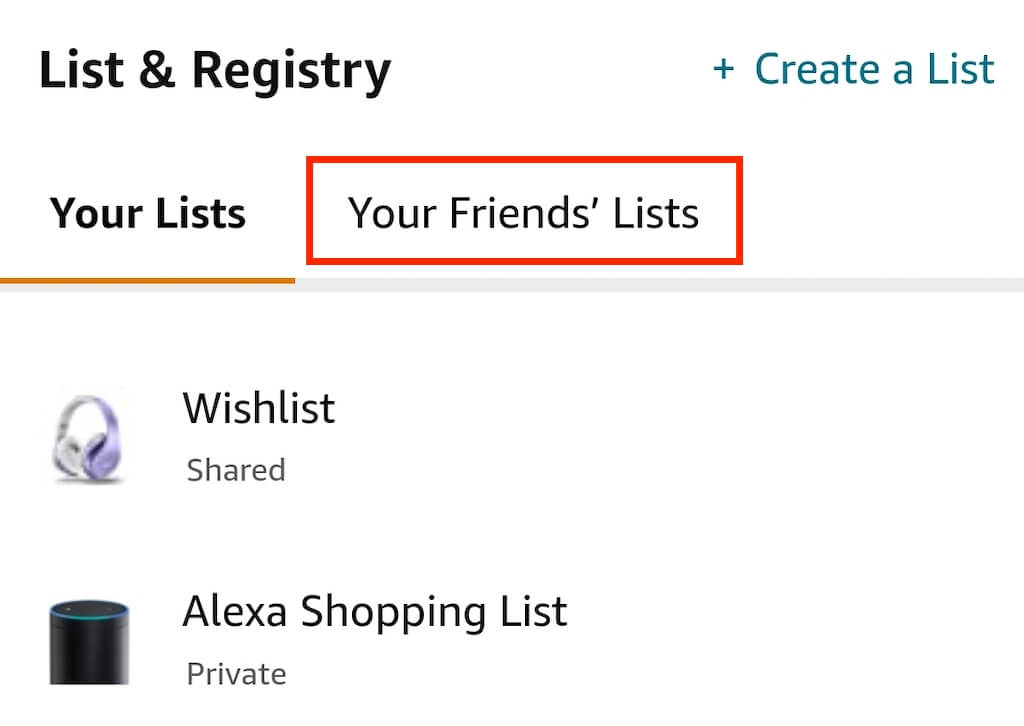Image resolution: width=1024 pixels, height=726 pixels.
Task: Click the List & Registry heading
Action: click(214, 71)
